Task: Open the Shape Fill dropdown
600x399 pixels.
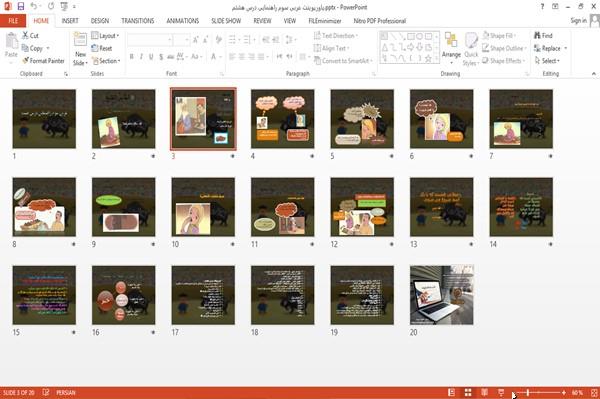Action: (499, 36)
